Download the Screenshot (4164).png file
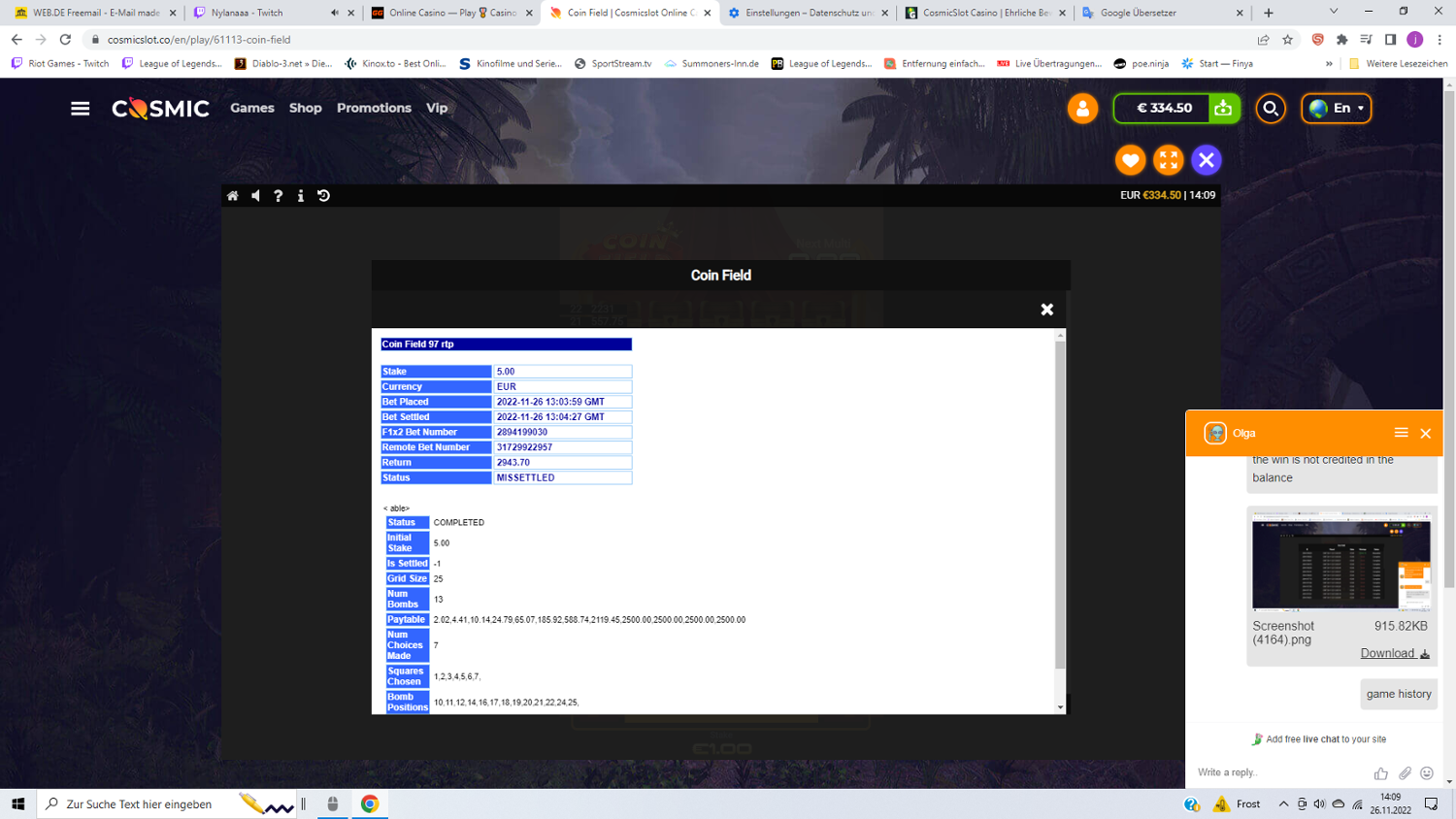 pyautogui.click(x=1394, y=653)
